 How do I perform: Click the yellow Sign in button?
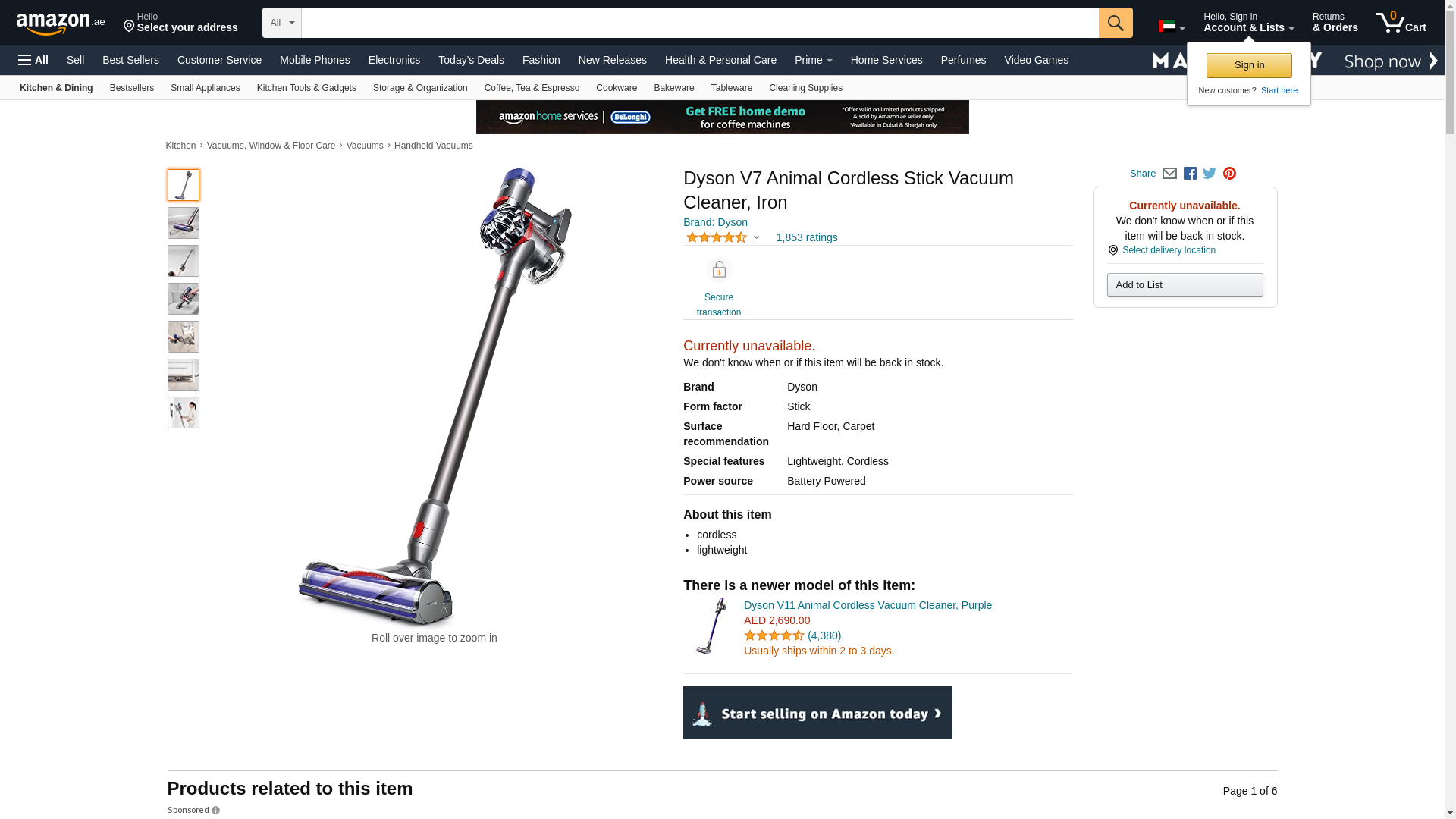pos(1249,65)
